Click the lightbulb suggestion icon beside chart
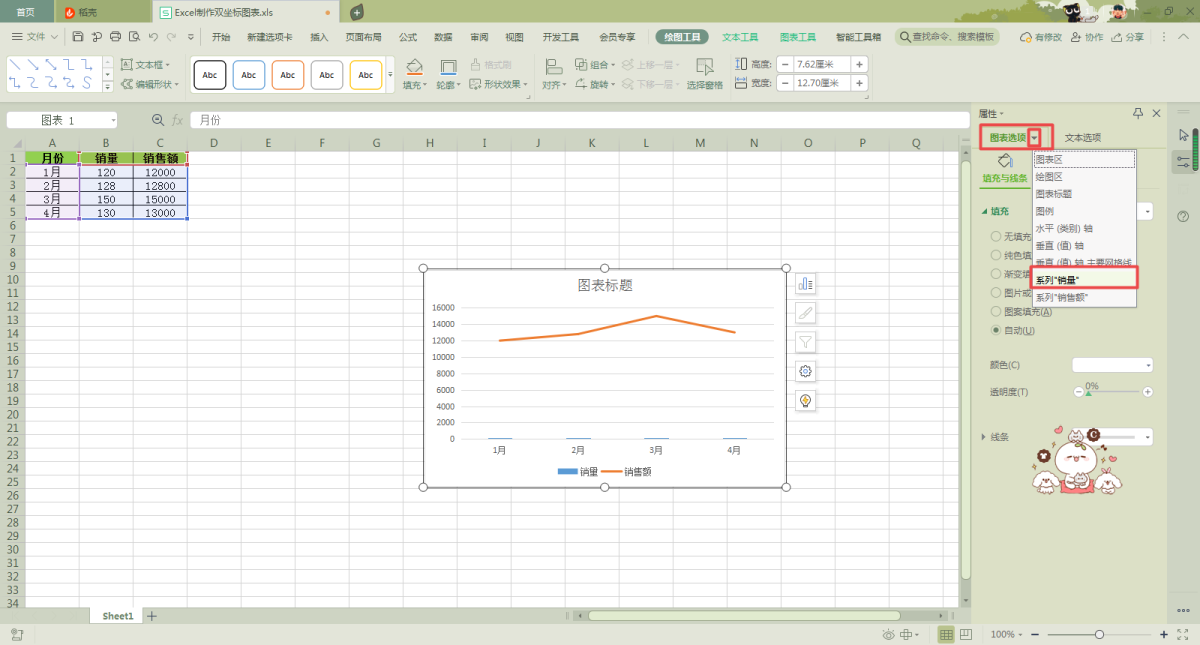 (805, 400)
